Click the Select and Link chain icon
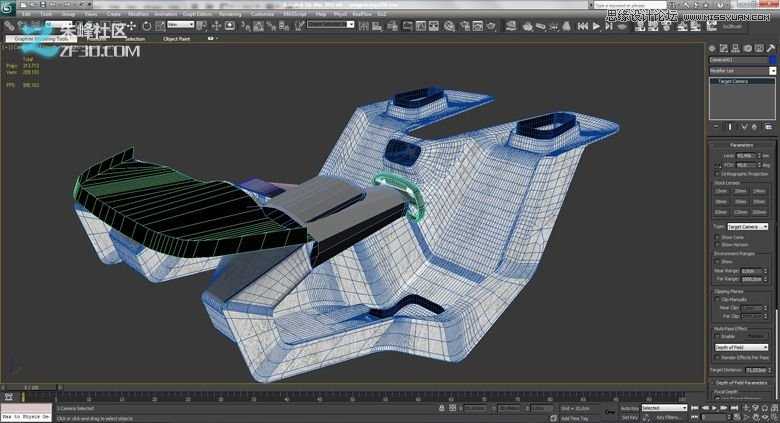This screenshot has width=780, height=423. tap(9, 26)
